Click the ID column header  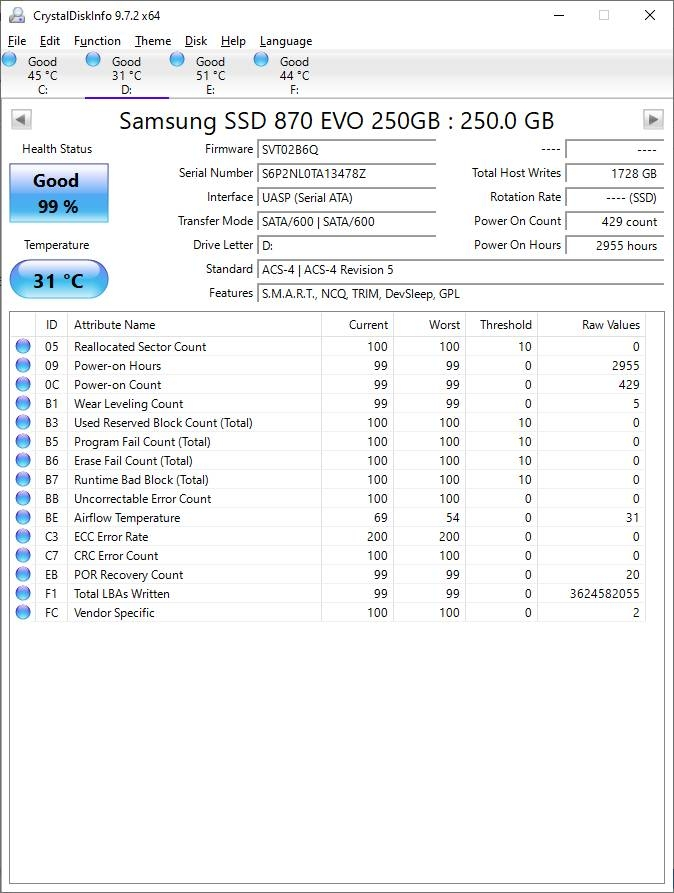pyautogui.click(x=51, y=325)
